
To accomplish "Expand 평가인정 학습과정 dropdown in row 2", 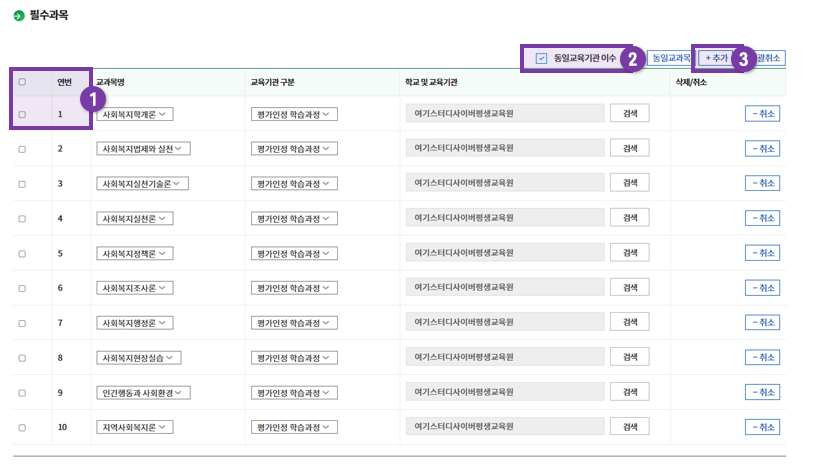I will [294, 149].
